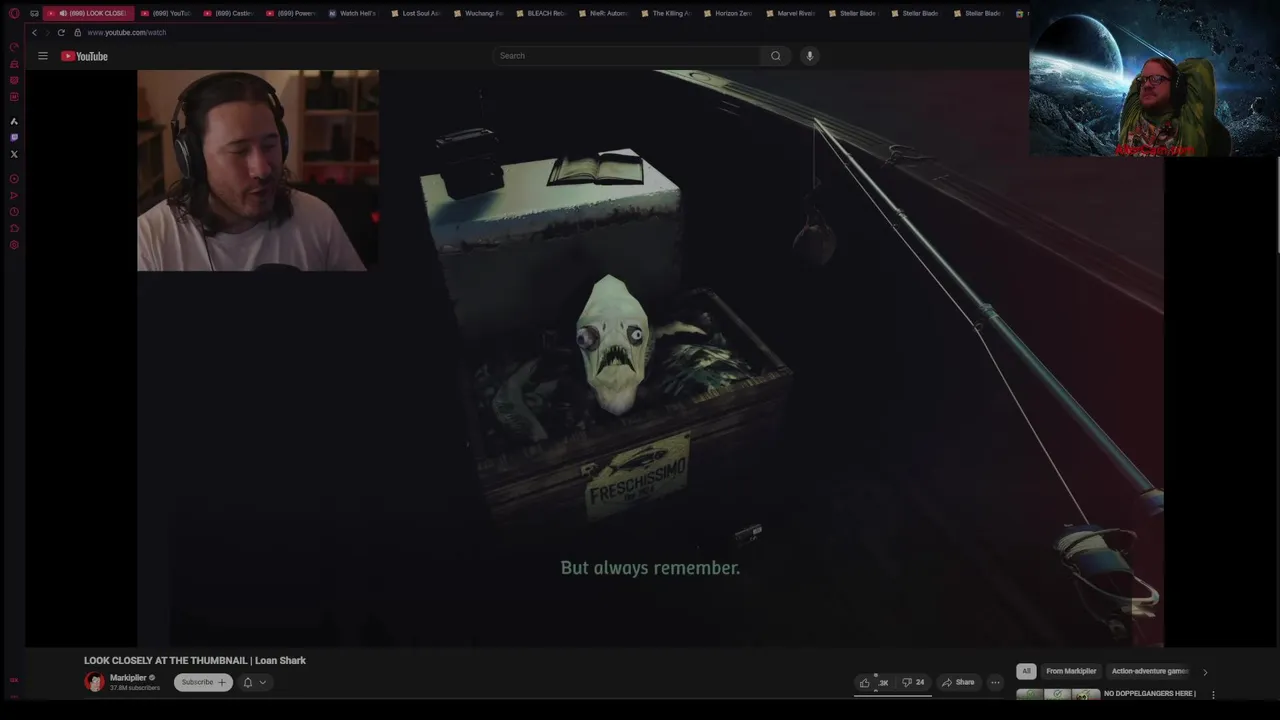The width and height of the screenshot is (1280, 720).
Task: Switch to the (699) Powerw tab
Action: pyautogui.click(x=291, y=13)
